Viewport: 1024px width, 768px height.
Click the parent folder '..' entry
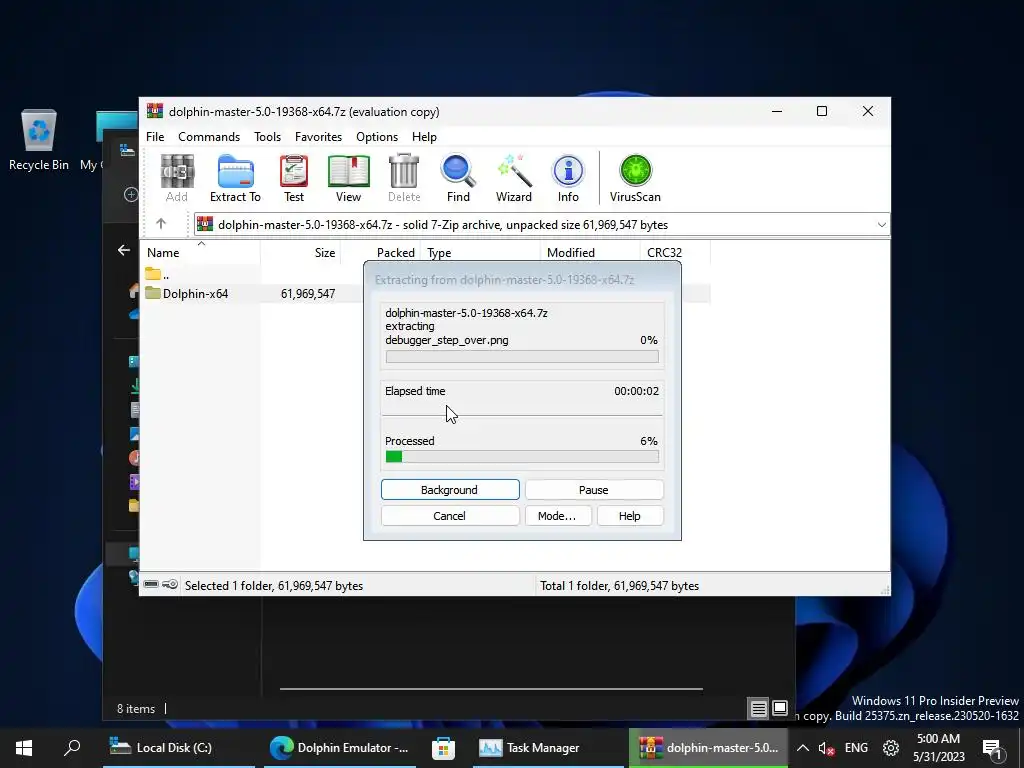pyautogui.click(x=157, y=274)
